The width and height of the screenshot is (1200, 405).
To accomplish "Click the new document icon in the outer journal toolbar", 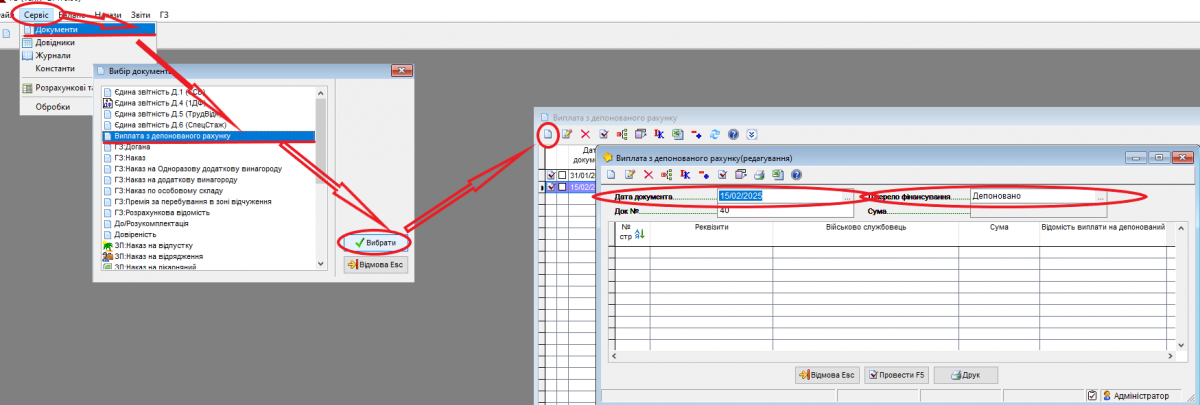I will [547, 134].
